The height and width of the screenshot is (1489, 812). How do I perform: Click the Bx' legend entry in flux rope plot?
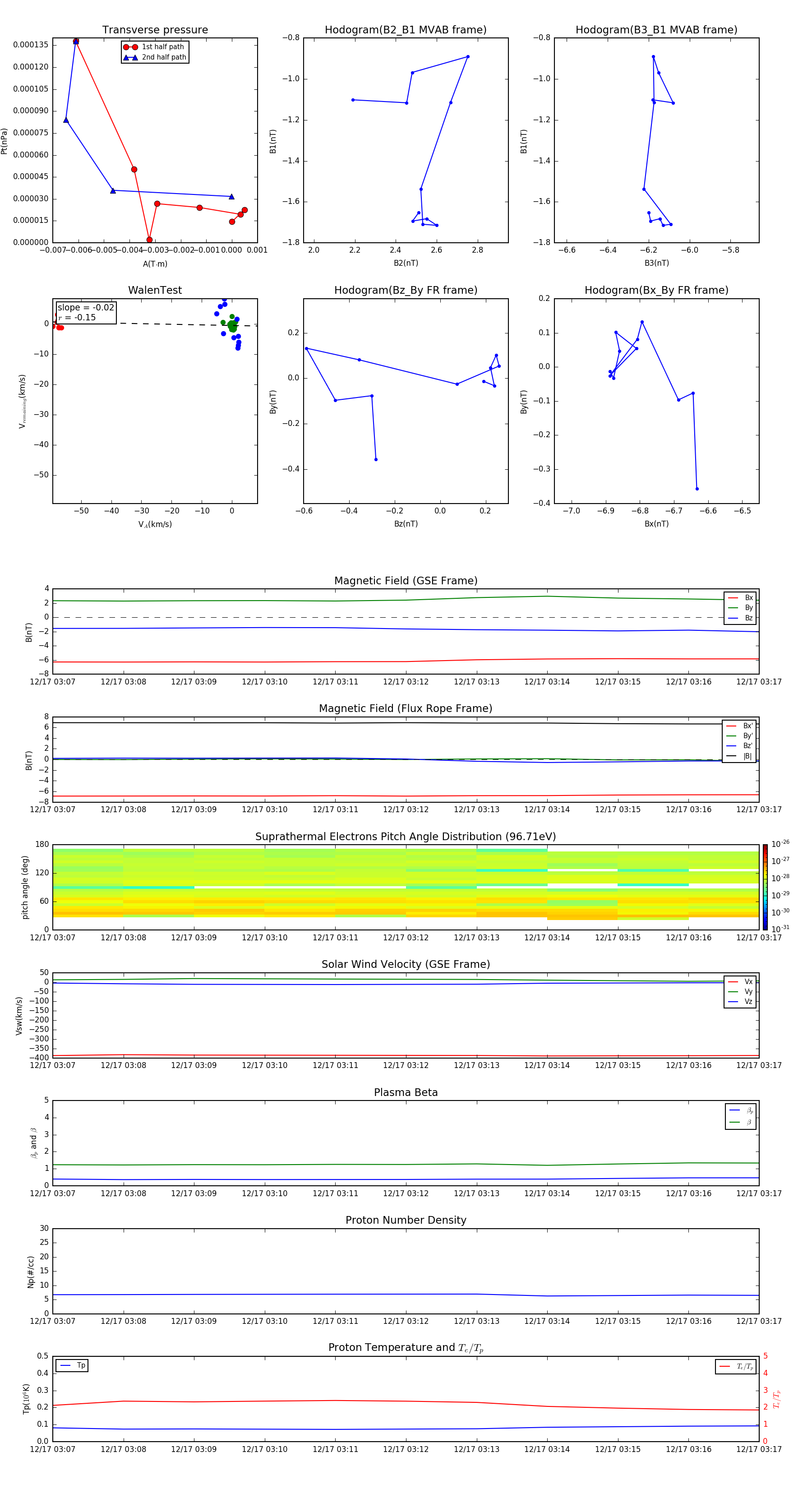(x=739, y=726)
